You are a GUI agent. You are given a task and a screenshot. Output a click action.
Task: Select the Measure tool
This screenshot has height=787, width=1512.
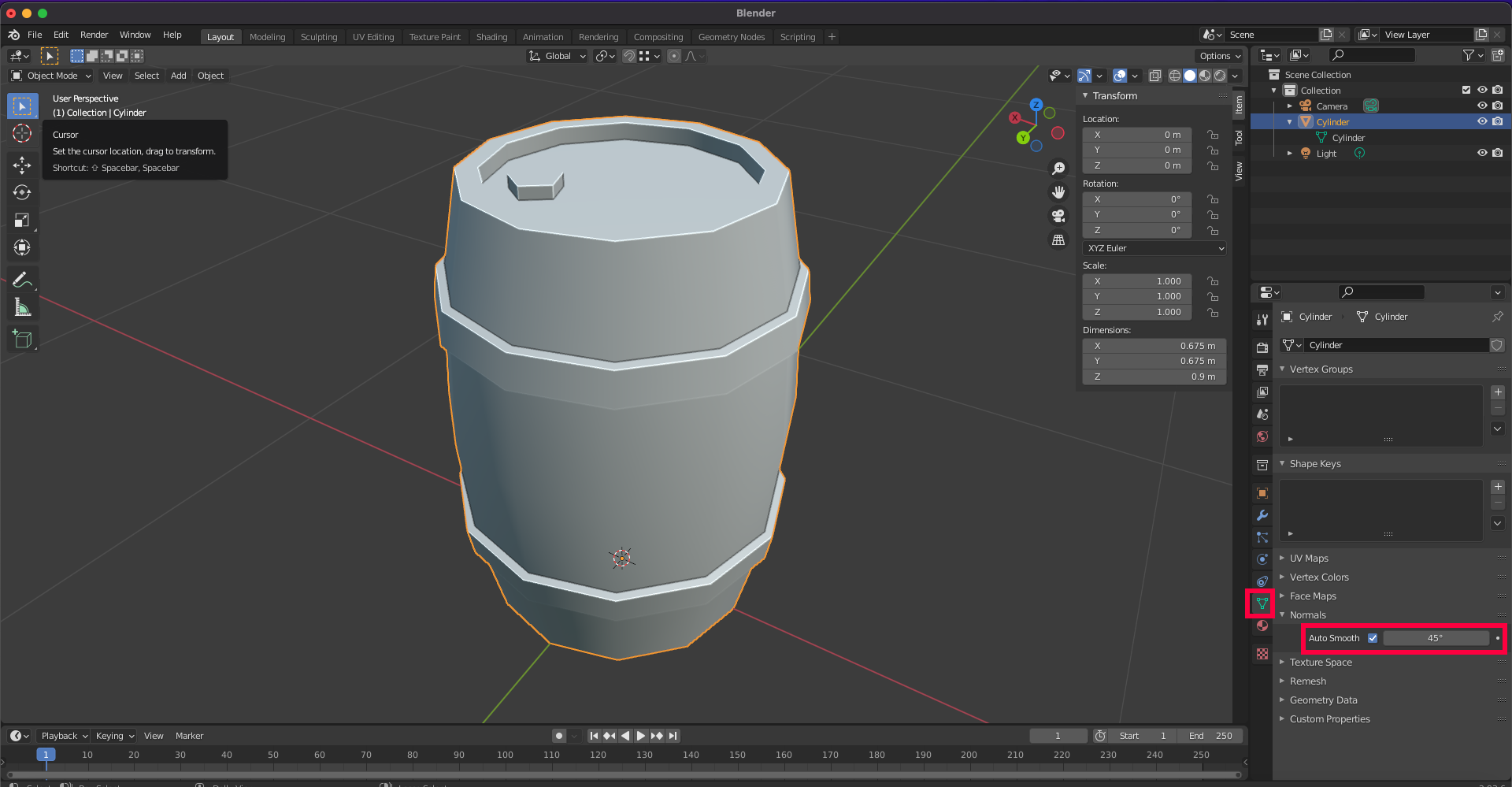pyautogui.click(x=22, y=308)
